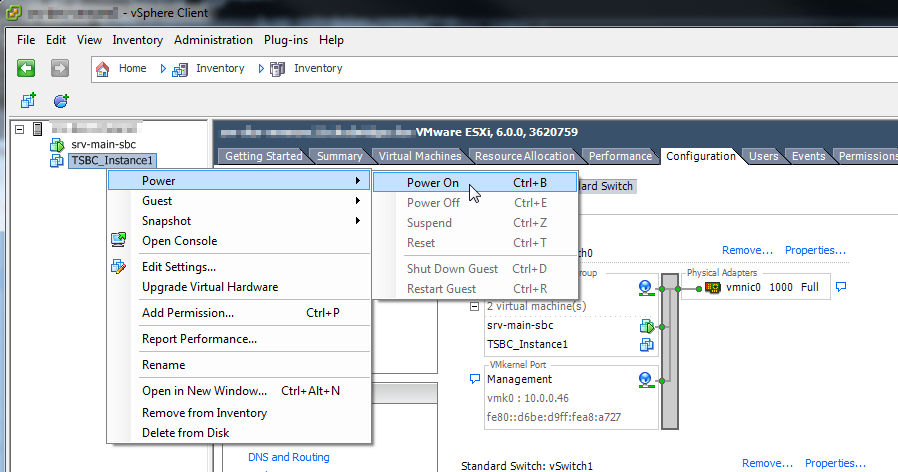Viewport: 898px width, 472px height.
Task: Click the VM icon for TSBC_Instance1 in diagram
Action: pos(647,345)
